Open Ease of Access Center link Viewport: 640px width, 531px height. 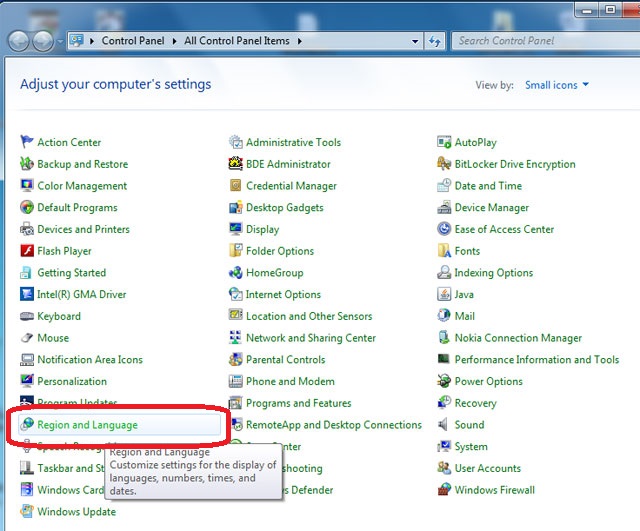tap(504, 229)
